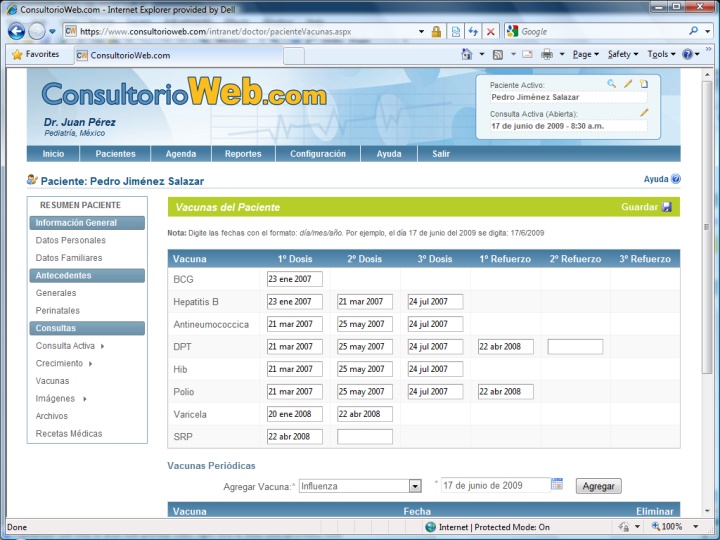Open the Agregar Vacuna Influenza dropdown
The width and height of the screenshot is (720, 540).
click(415, 486)
